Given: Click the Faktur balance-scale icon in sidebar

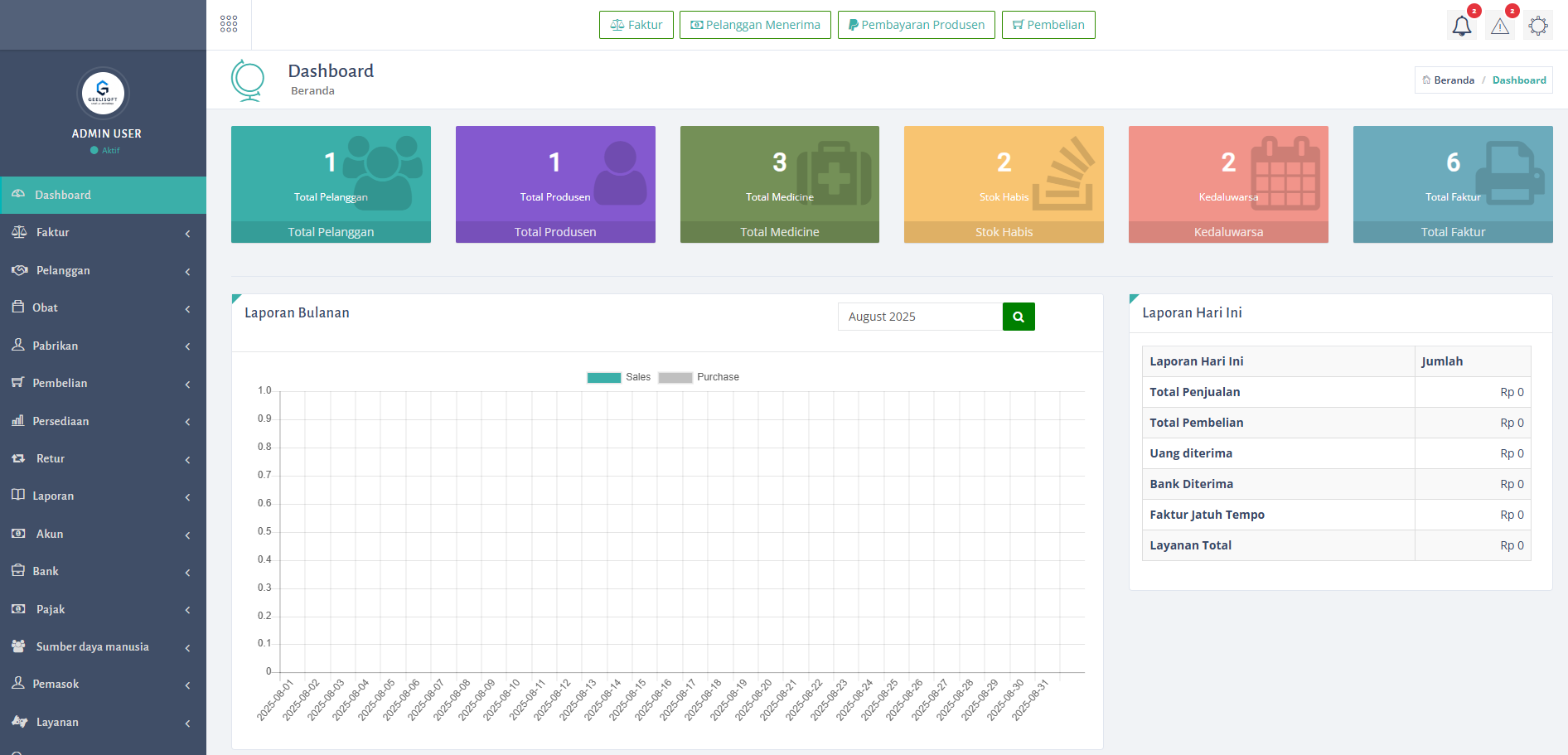Looking at the screenshot, I should [x=19, y=232].
